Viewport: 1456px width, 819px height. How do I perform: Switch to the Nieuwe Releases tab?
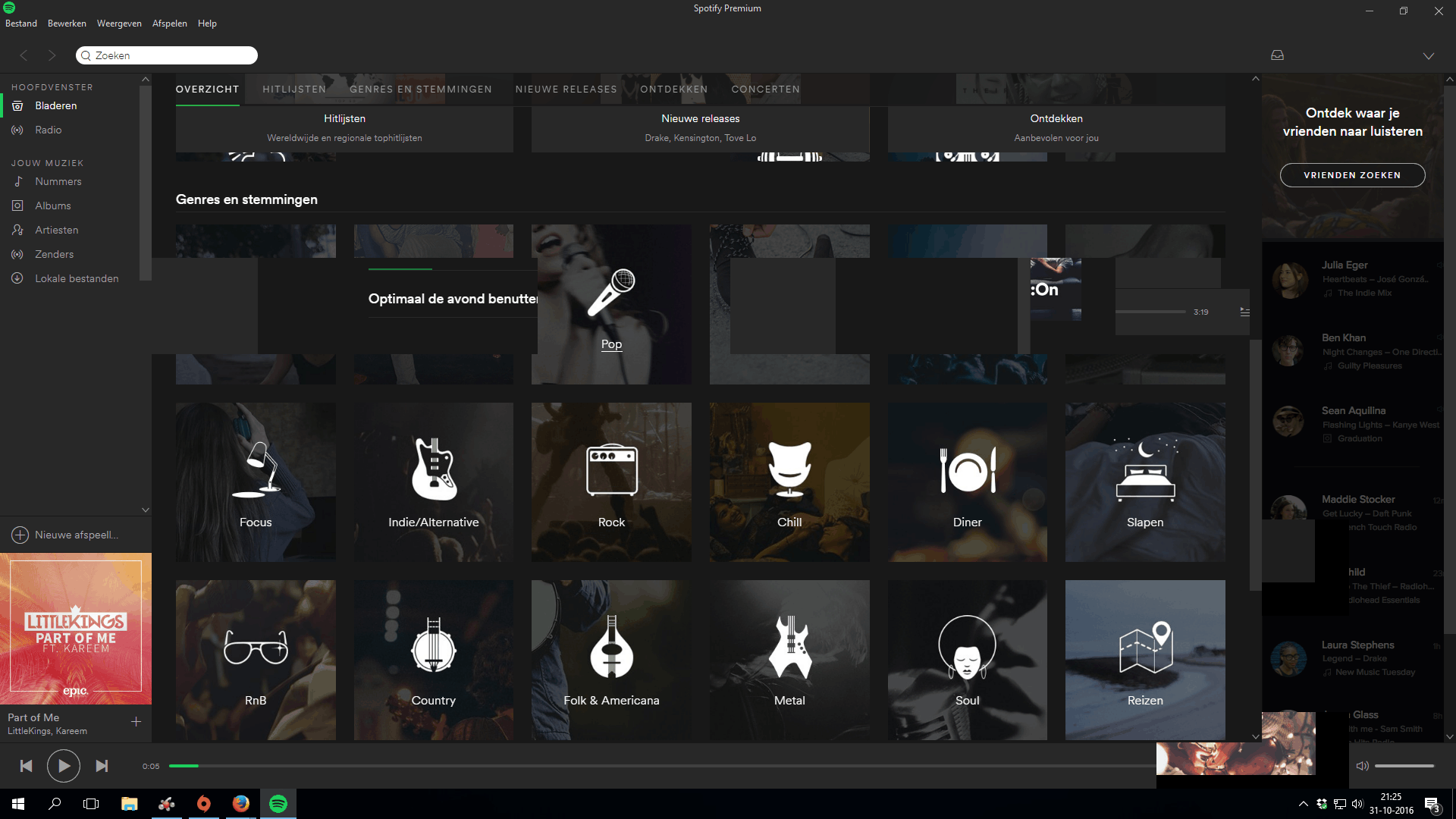[566, 89]
